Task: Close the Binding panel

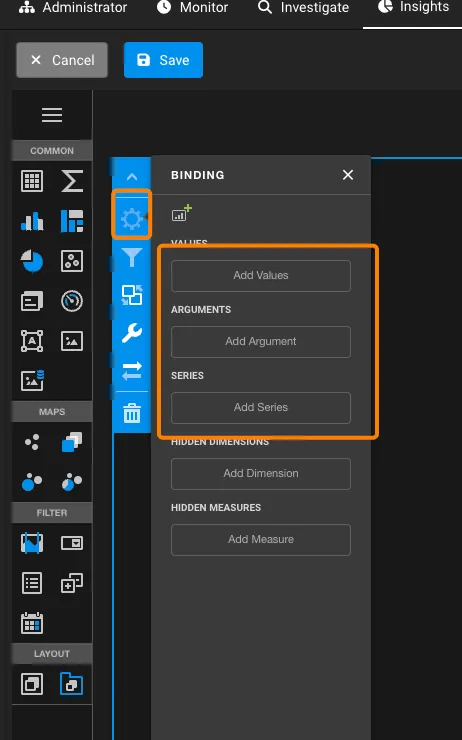Action: point(348,175)
